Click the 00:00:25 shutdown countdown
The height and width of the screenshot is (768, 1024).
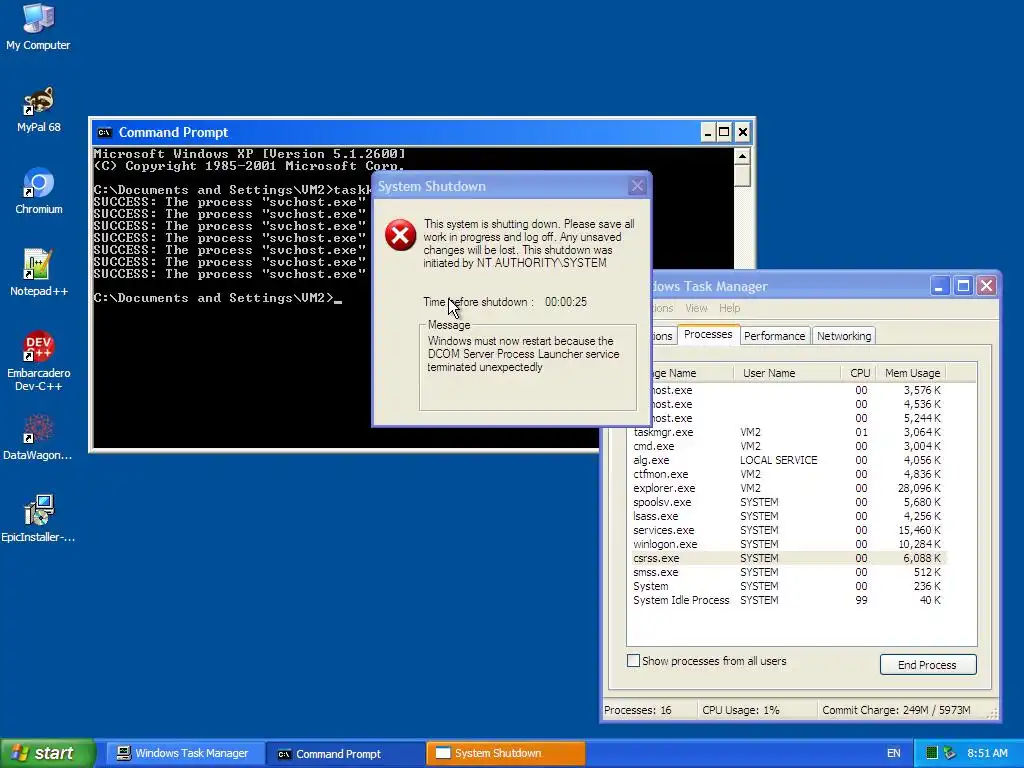pos(566,302)
